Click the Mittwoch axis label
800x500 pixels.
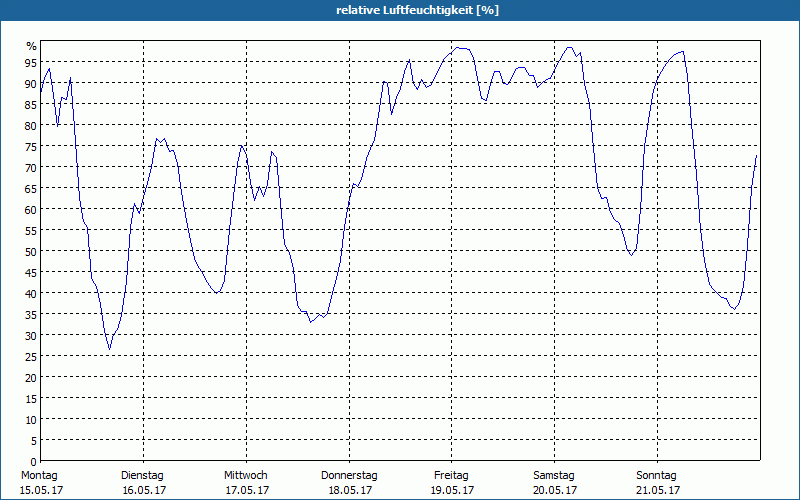[246, 475]
